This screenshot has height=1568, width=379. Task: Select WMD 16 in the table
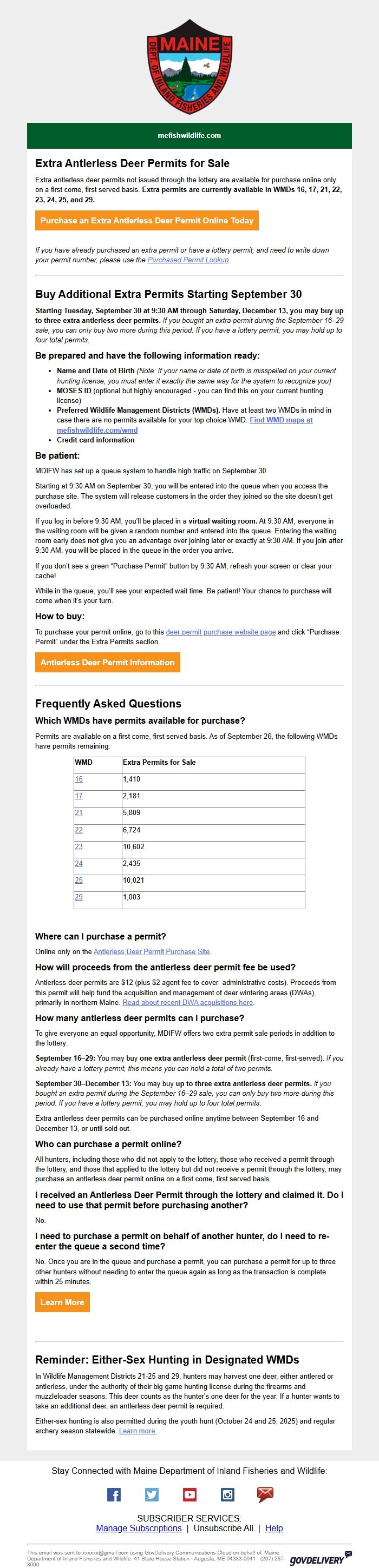(x=79, y=779)
